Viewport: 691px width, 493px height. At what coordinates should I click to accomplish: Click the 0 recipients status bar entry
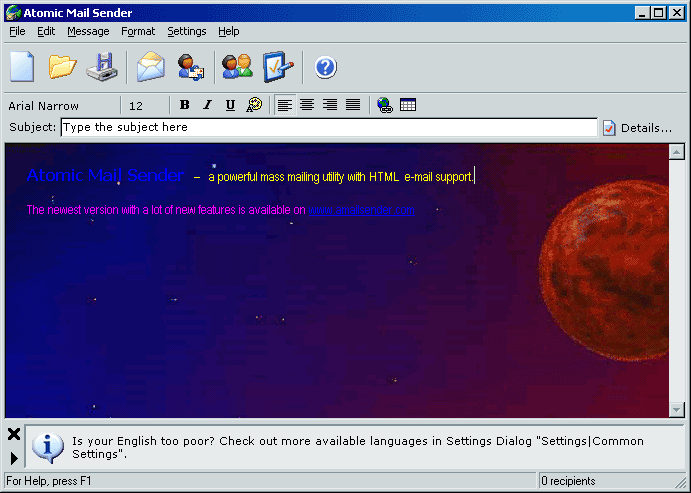pos(568,481)
